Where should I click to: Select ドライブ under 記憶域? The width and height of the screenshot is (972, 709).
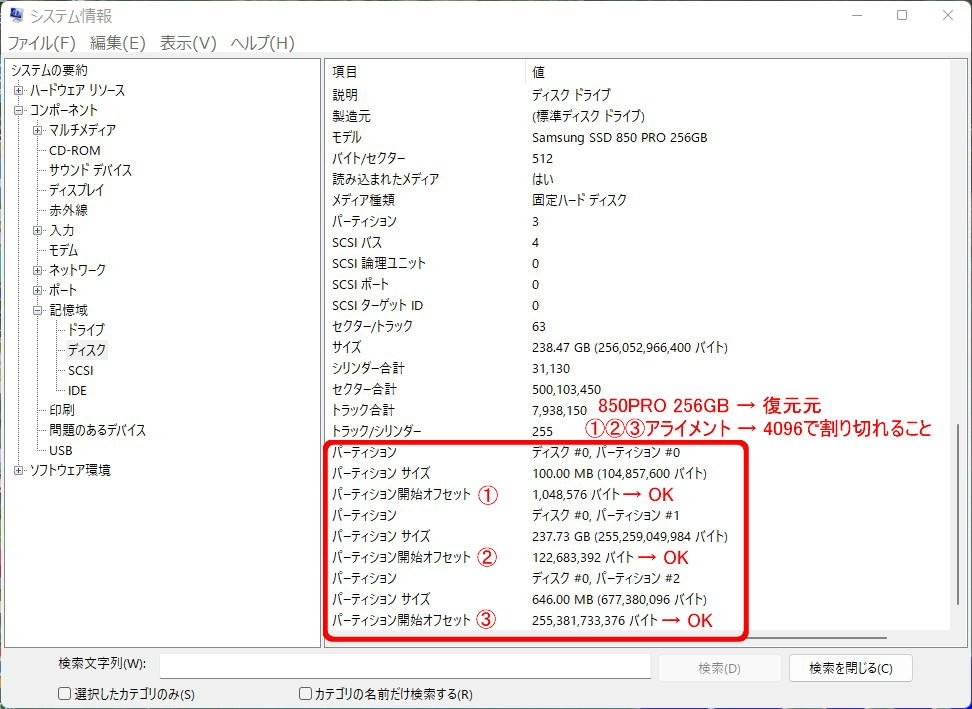coord(86,330)
